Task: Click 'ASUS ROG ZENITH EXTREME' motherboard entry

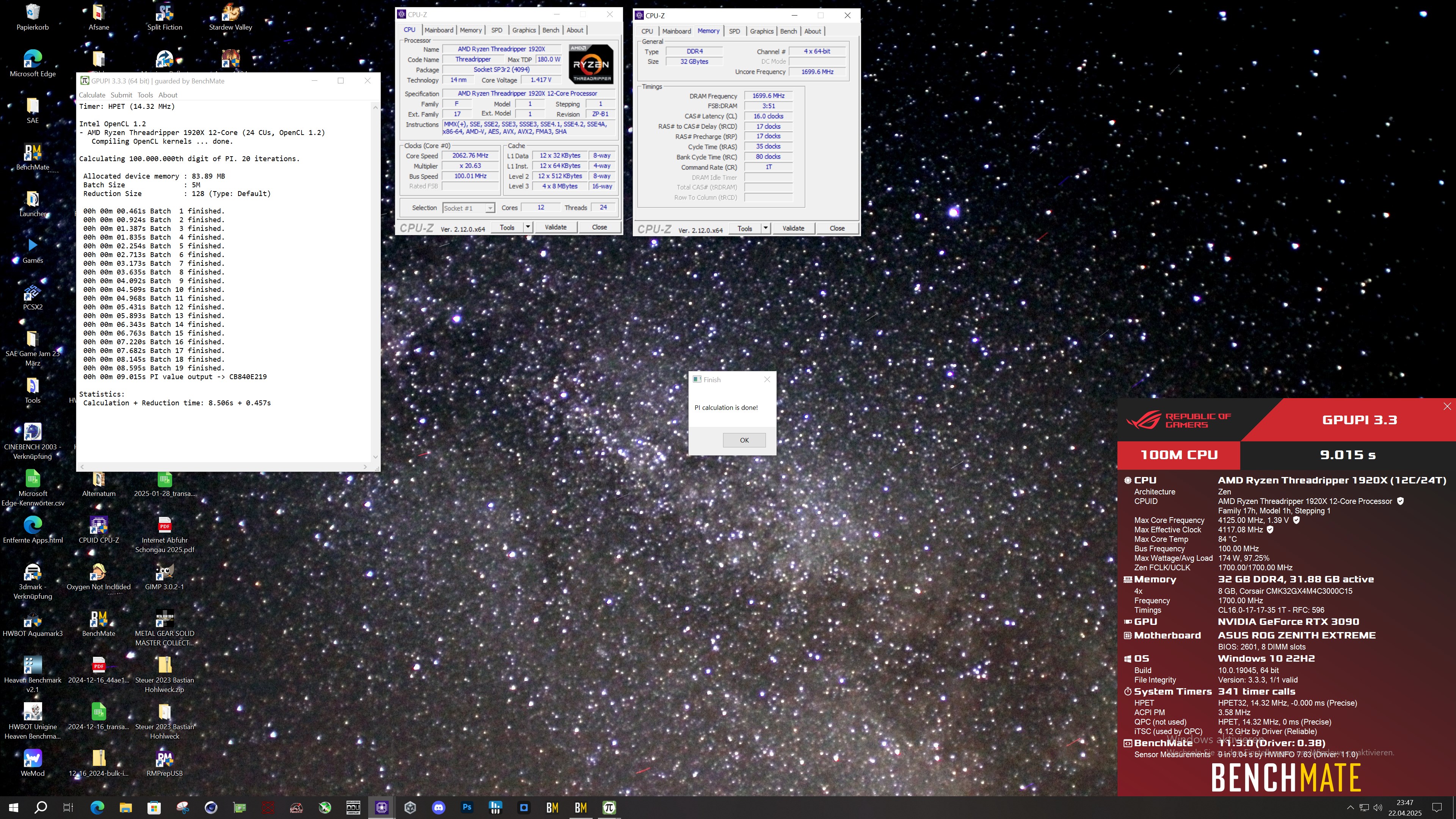Action: coord(1297,635)
